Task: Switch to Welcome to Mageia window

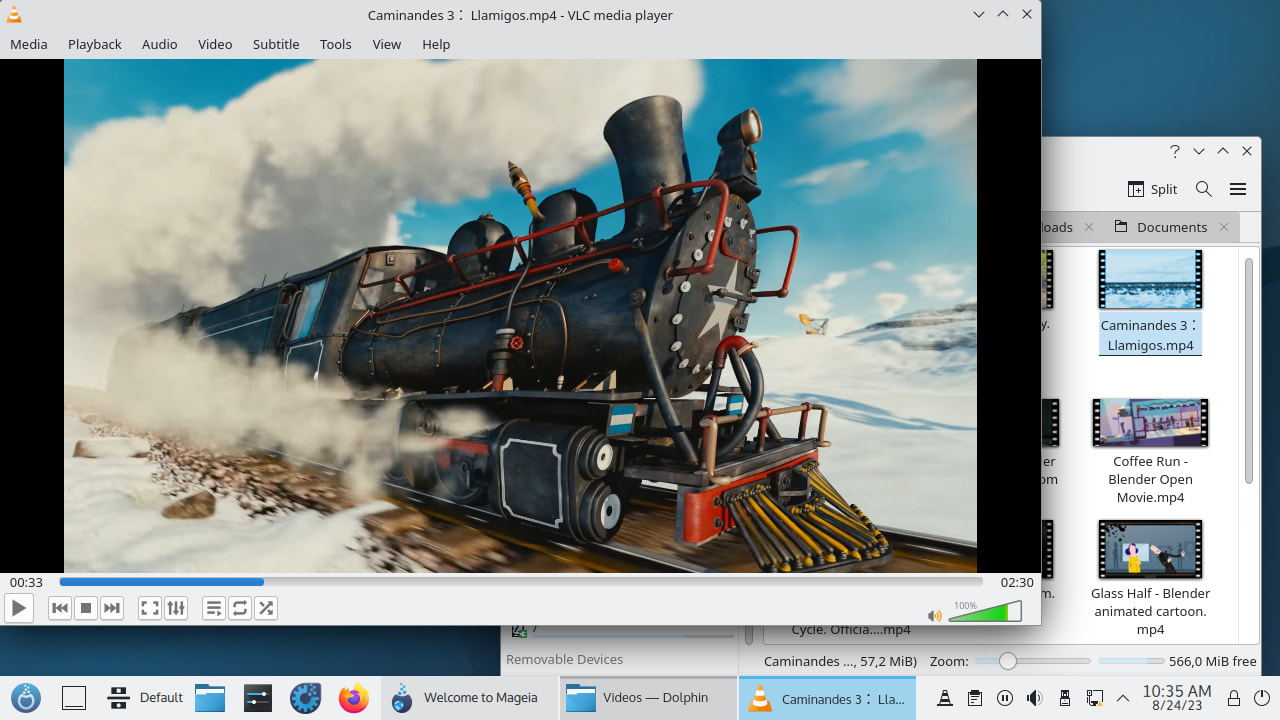Action: pyautogui.click(x=468, y=698)
